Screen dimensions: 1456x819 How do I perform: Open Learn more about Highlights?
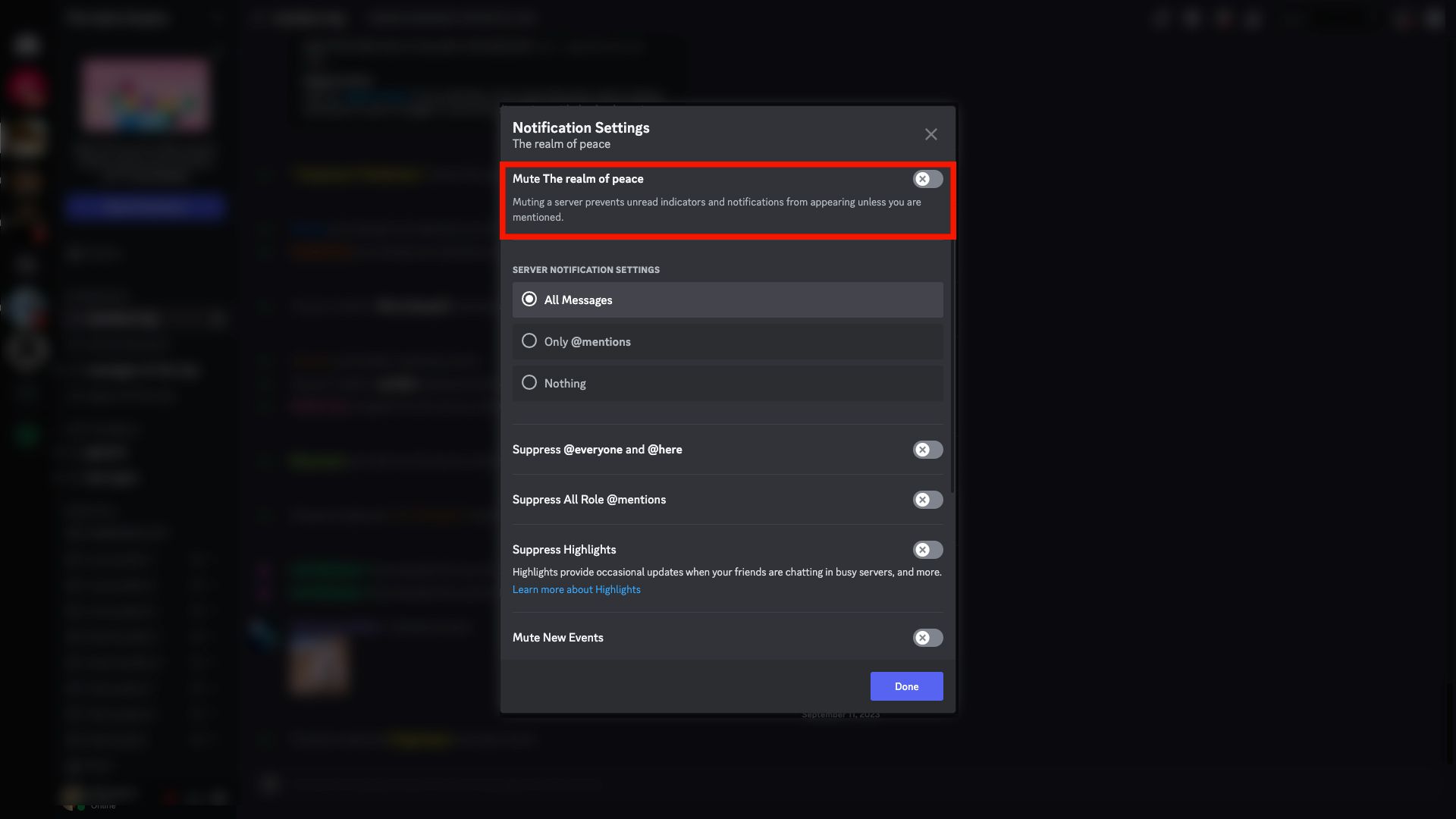576,589
